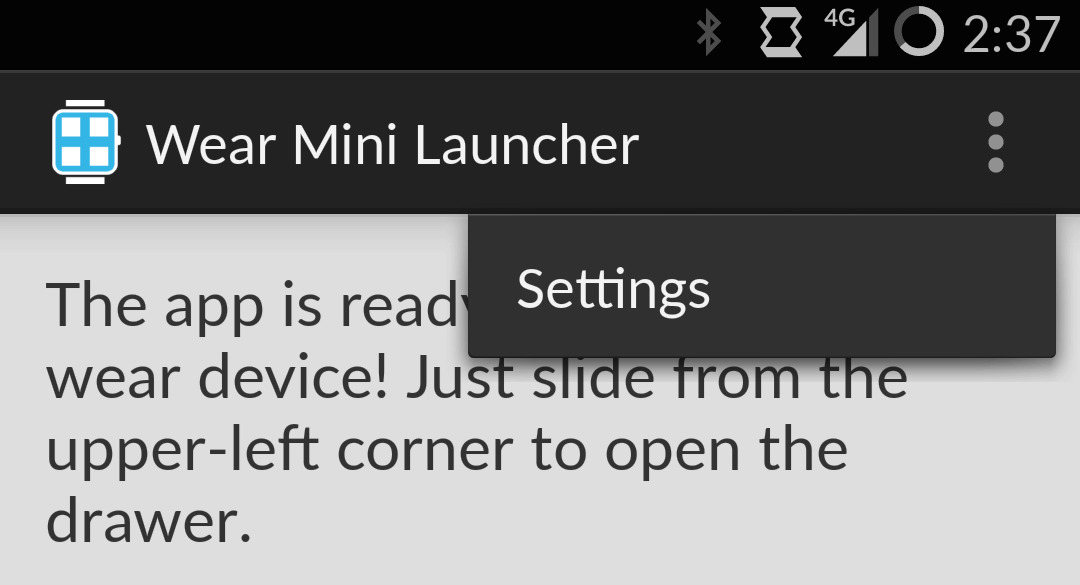Click the small 4G label above signal bars
This screenshot has width=1080, height=585.
[x=840, y=17]
